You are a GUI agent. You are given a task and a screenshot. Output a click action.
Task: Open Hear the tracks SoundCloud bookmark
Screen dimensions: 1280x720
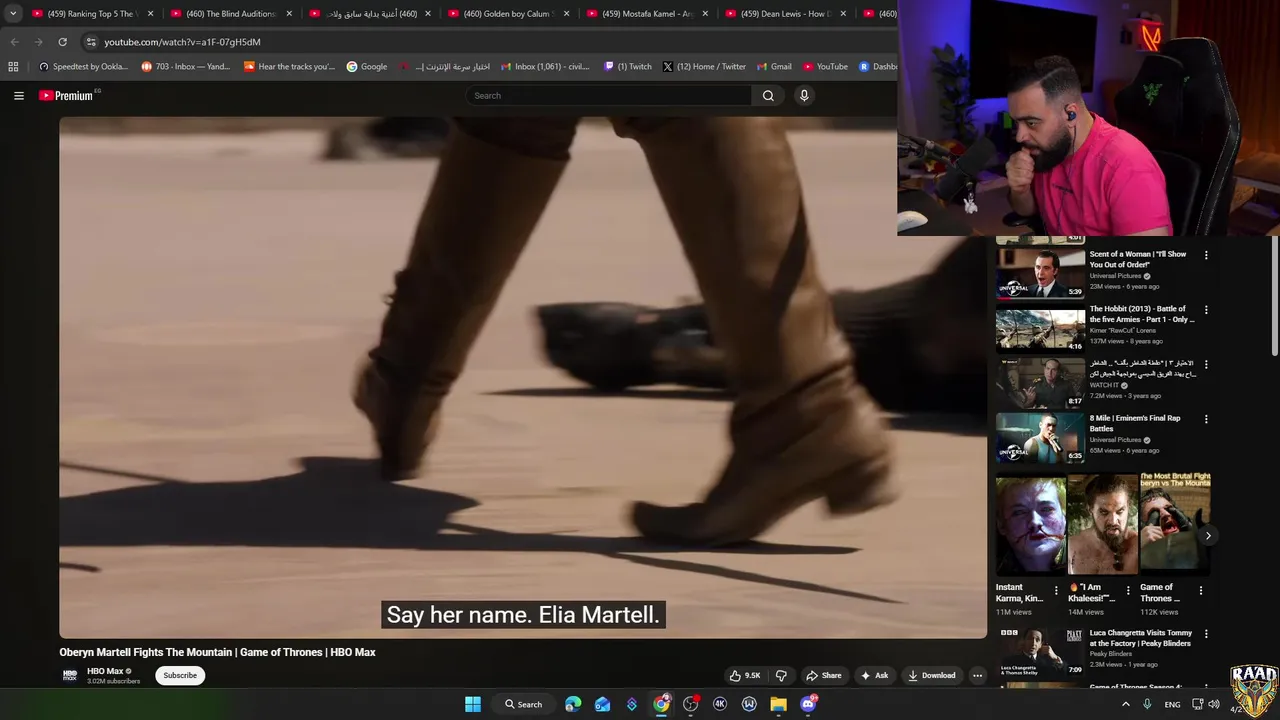pos(289,67)
